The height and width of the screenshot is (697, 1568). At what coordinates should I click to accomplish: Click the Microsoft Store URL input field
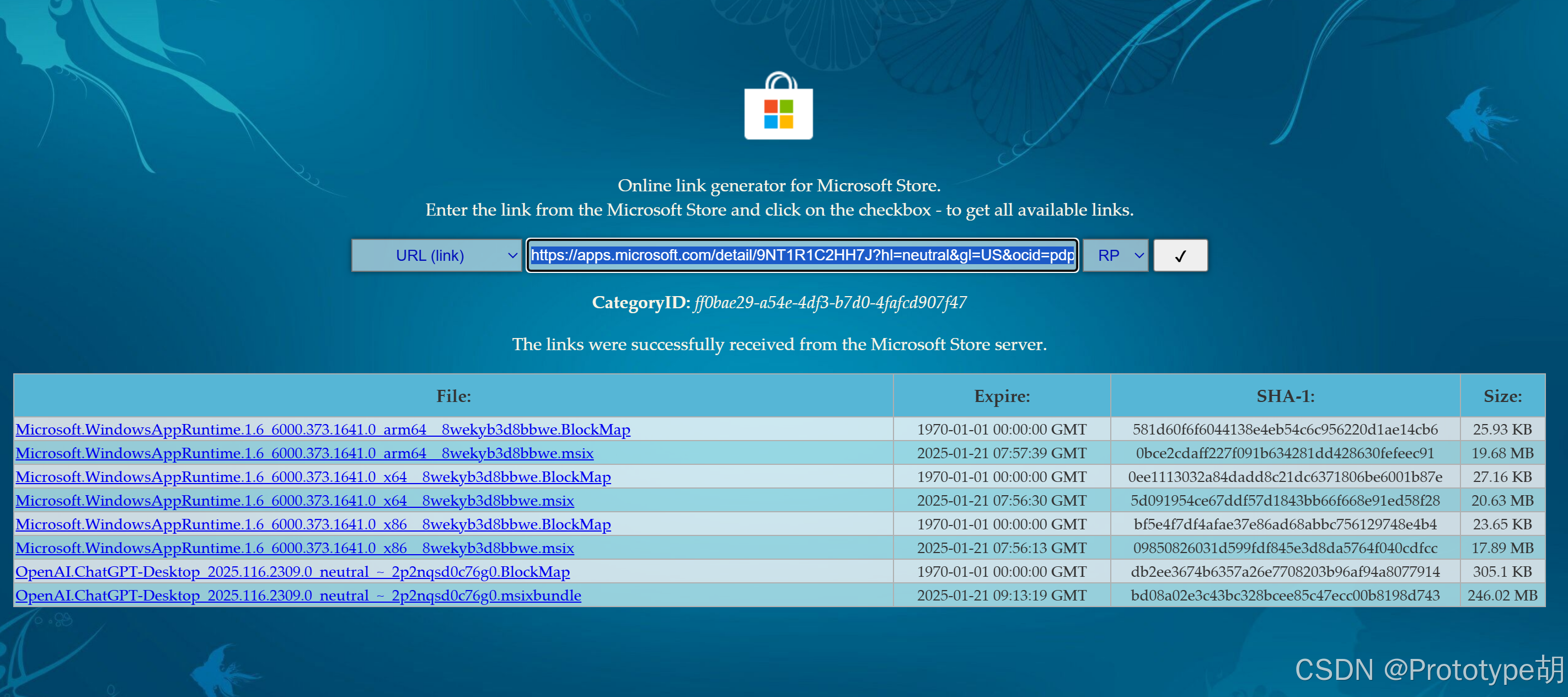(802, 255)
